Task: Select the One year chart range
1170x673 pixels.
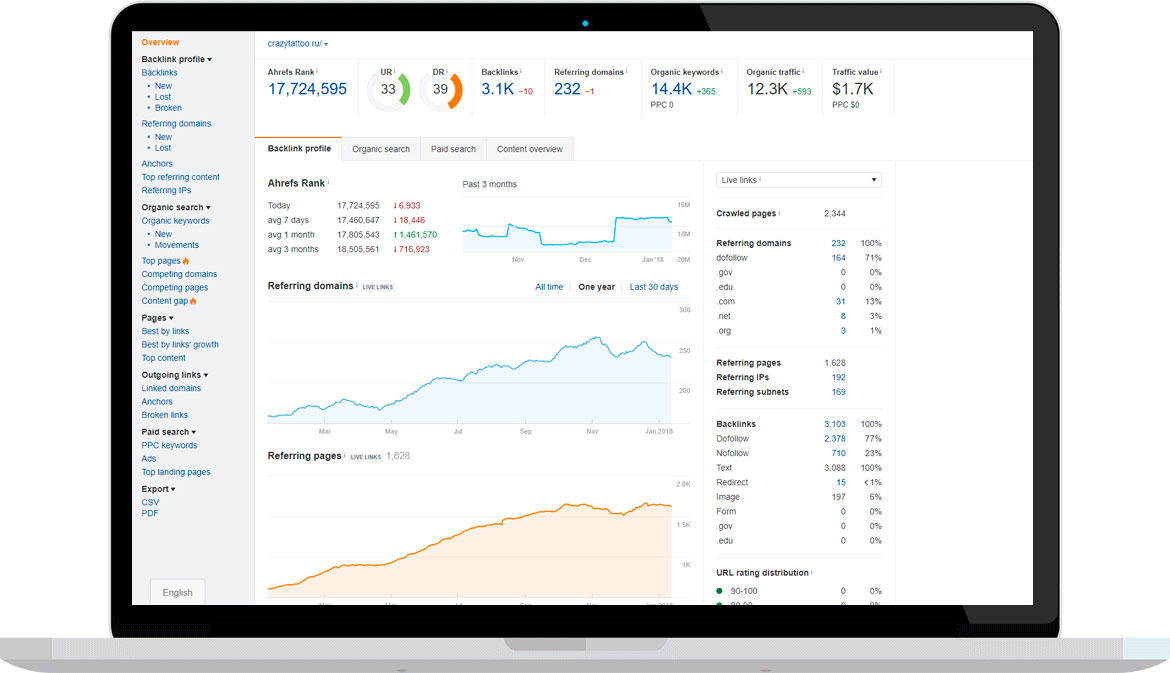Action: tap(597, 287)
